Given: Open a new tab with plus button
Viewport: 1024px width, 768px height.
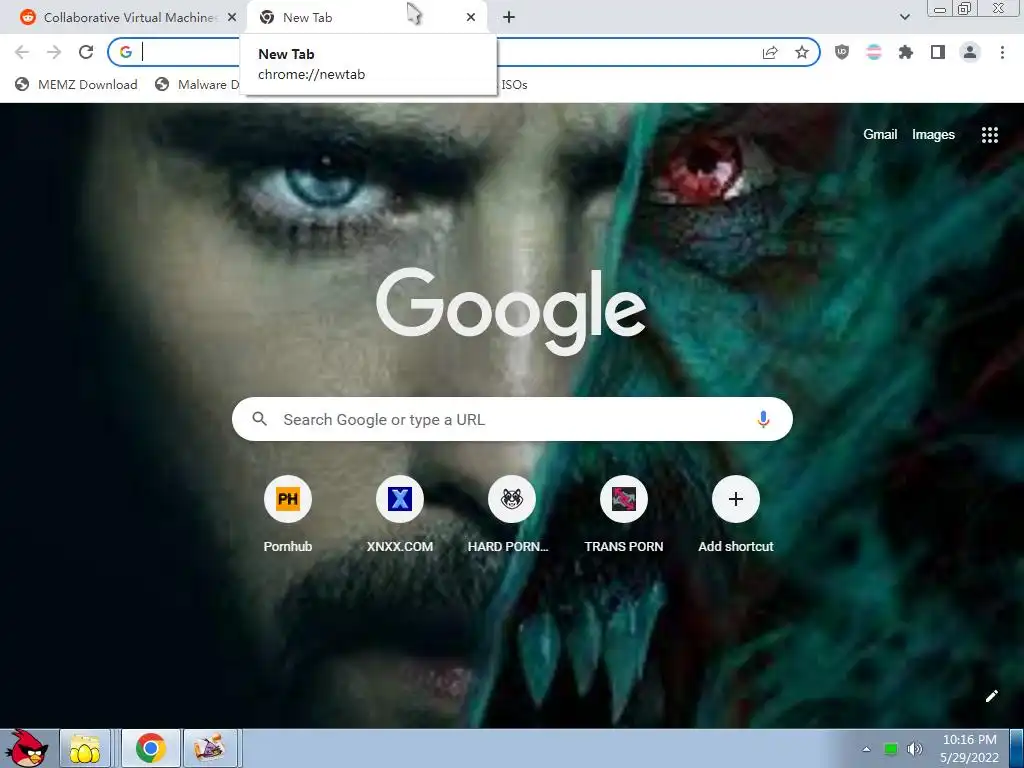Looking at the screenshot, I should pyautogui.click(x=509, y=17).
